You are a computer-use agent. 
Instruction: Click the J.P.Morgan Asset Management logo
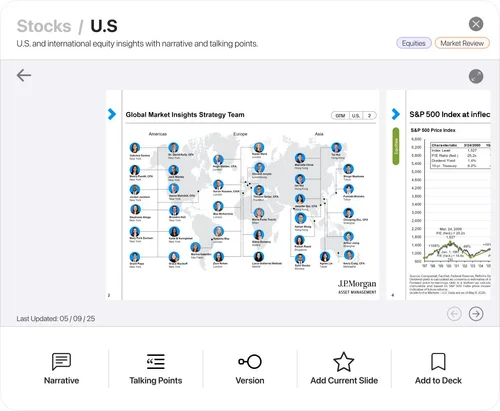[357, 287]
